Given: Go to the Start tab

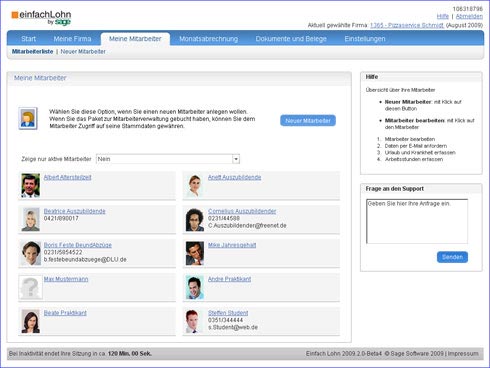Looking at the screenshot, I should pos(28,39).
